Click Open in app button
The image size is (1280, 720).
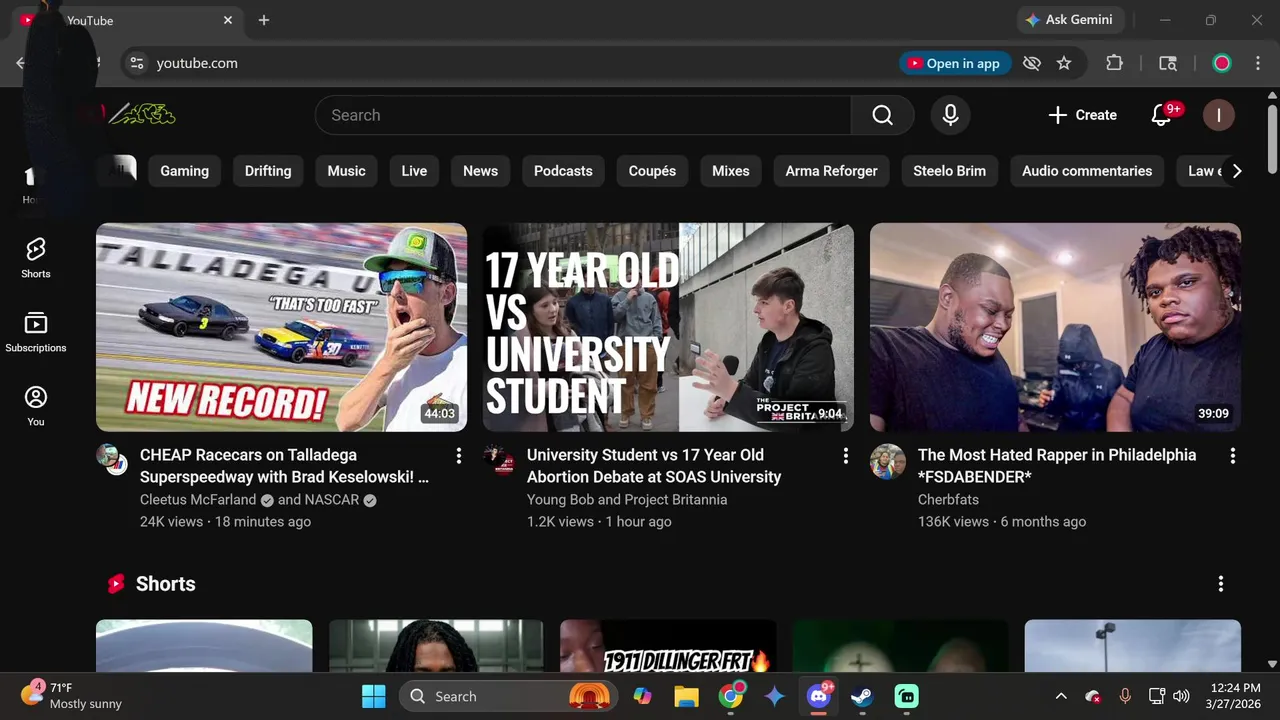[x=953, y=63]
